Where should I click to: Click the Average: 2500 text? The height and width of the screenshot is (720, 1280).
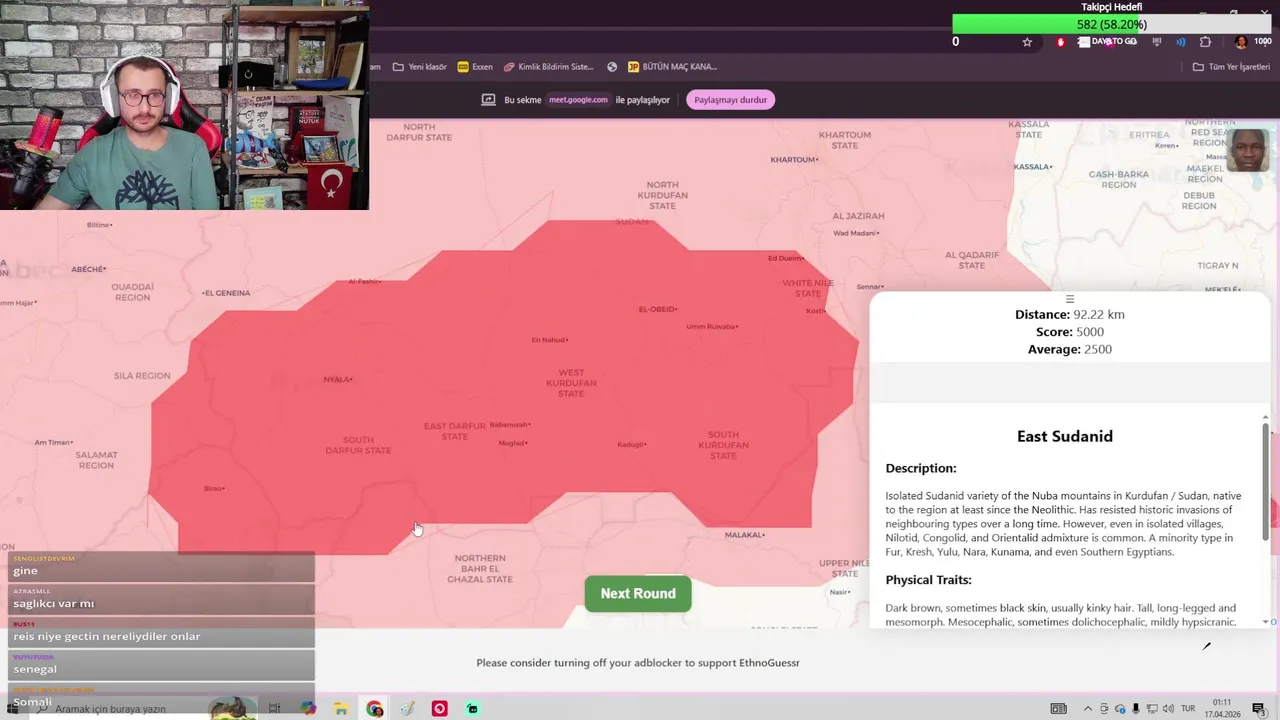[1069, 349]
